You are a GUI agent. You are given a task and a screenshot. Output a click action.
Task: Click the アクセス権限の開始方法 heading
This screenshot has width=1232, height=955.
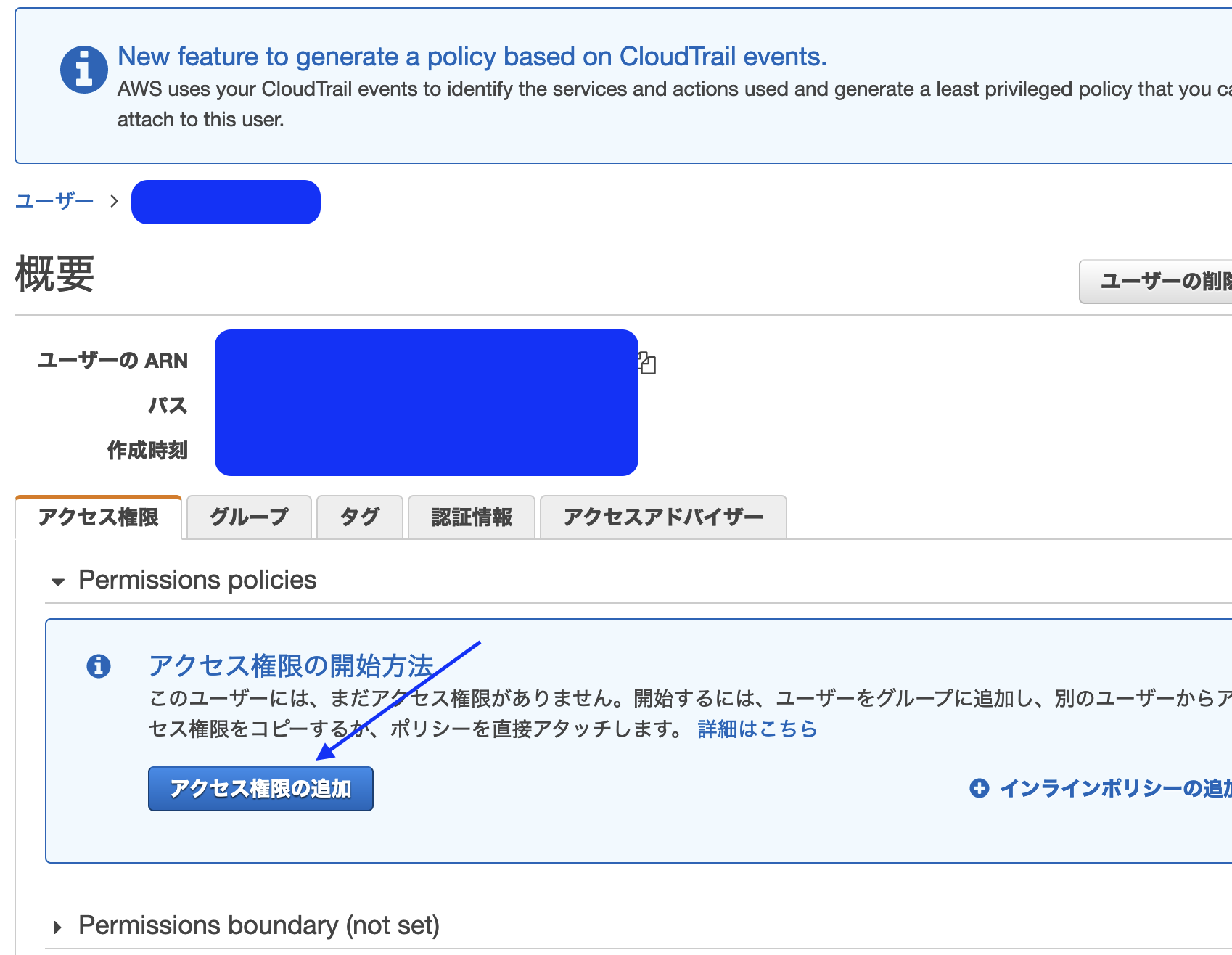coord(291,665)
